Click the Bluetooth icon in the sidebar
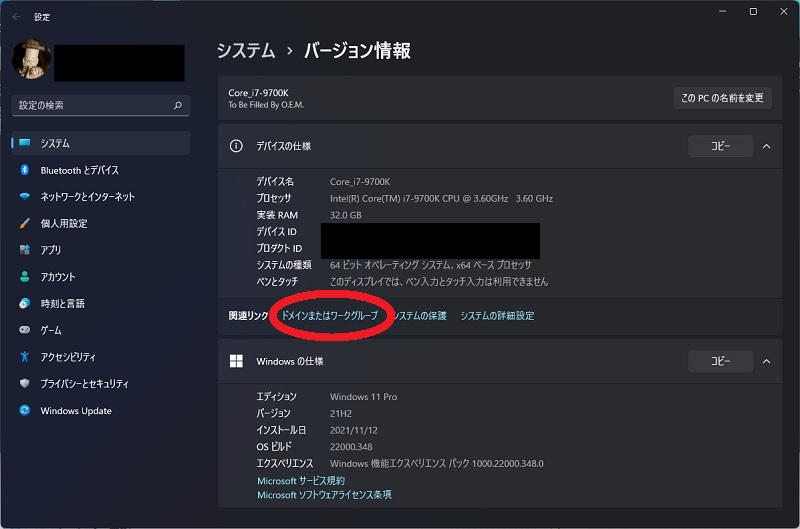The image size is (800, 529). [x=24, y=170]
